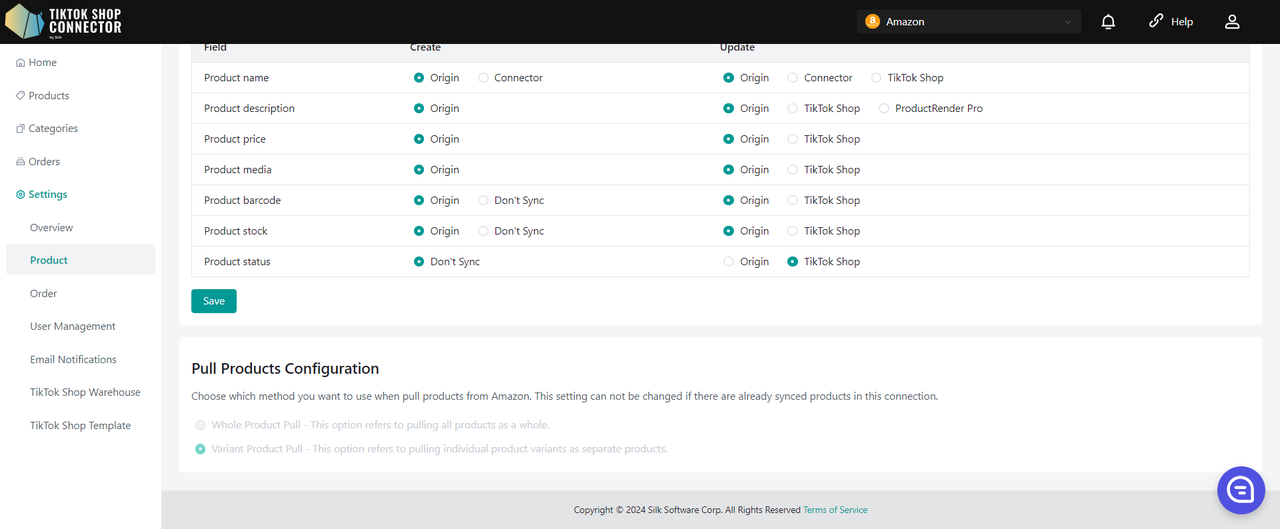Collapse the Settings sidebar section

pyautogui.click(x=48, y=195)
